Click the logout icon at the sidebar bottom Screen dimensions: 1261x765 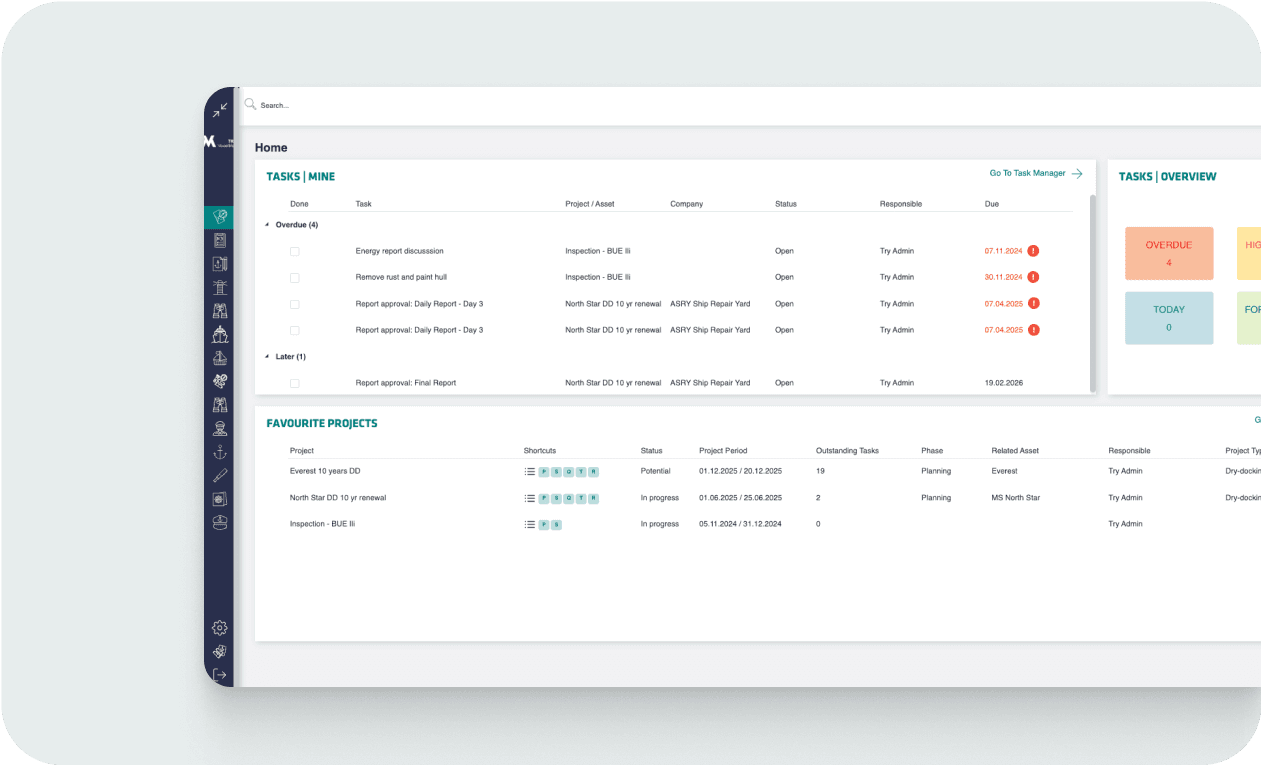pos(219,673)
